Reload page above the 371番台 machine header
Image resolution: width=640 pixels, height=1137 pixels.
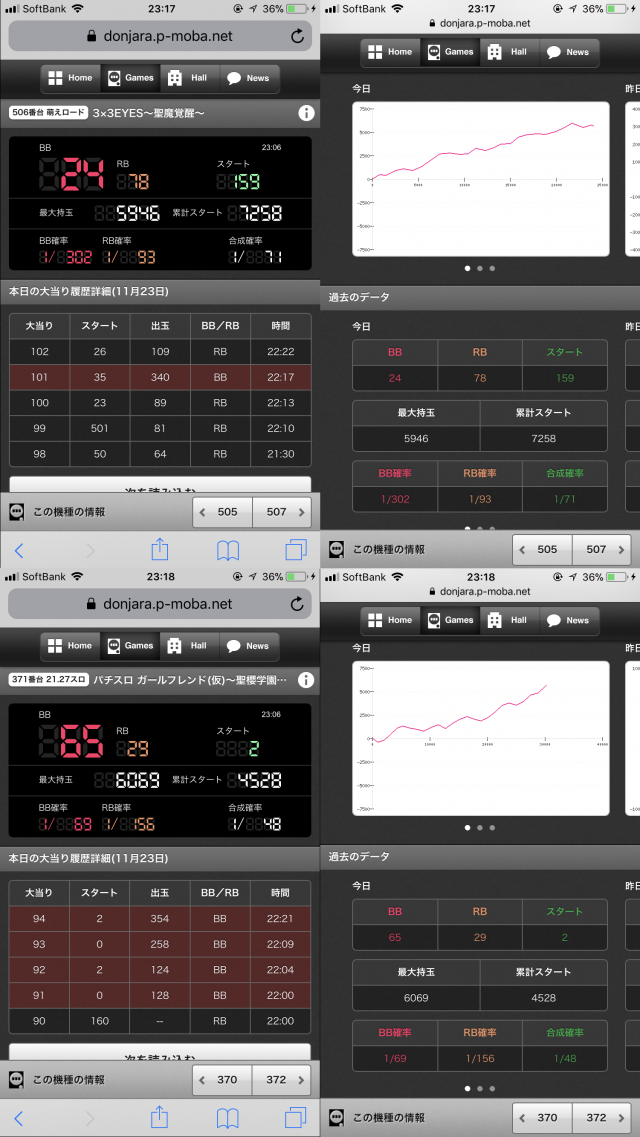tap(297, 604)
